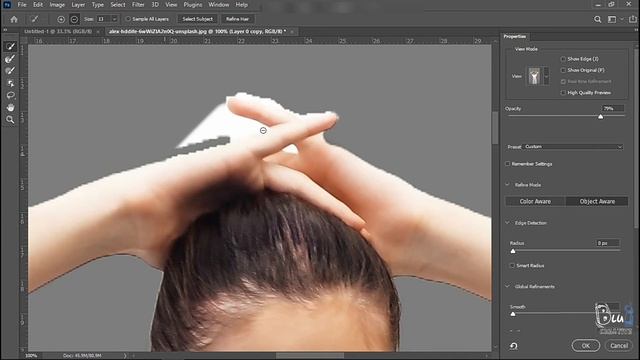Toggle Real-time Refinement checkbox
The image size is (640, 360).
pos(563,82)
